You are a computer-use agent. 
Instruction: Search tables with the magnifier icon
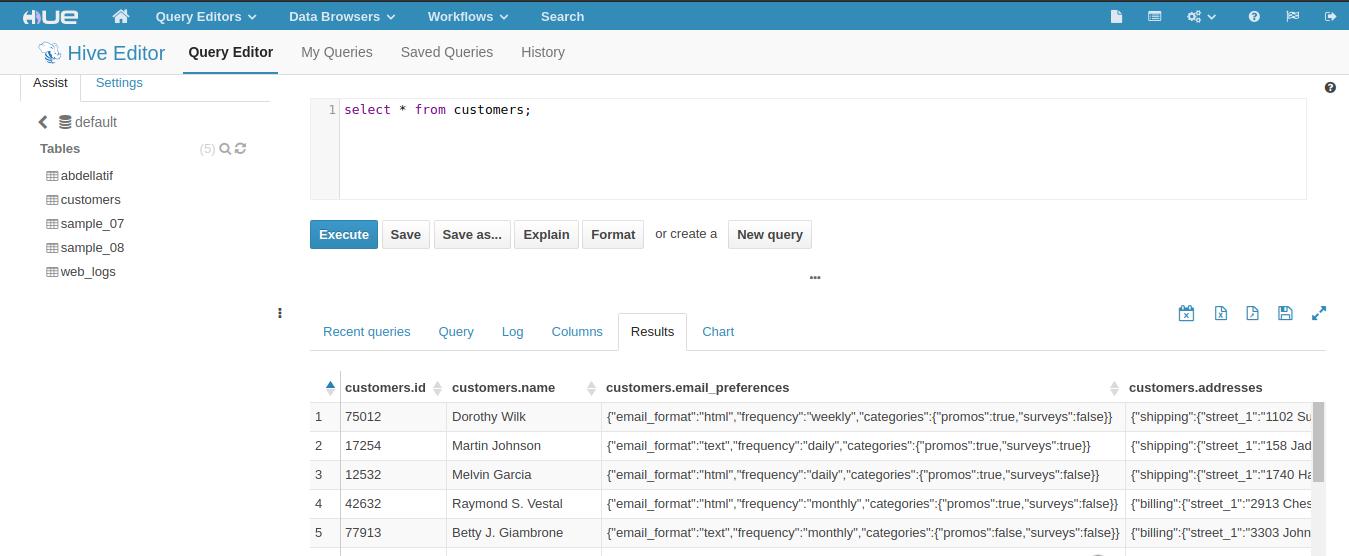tap(225, 148)
